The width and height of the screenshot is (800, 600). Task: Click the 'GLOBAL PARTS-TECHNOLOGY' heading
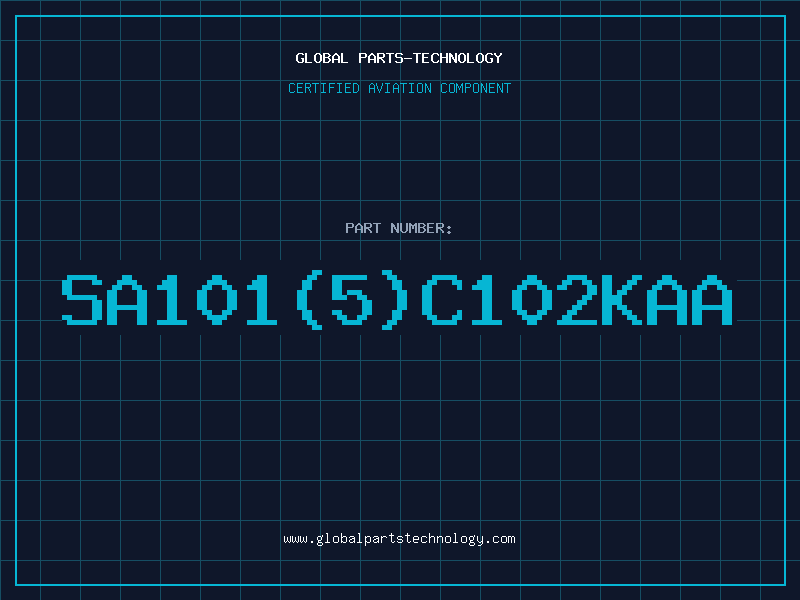(399, 58)
